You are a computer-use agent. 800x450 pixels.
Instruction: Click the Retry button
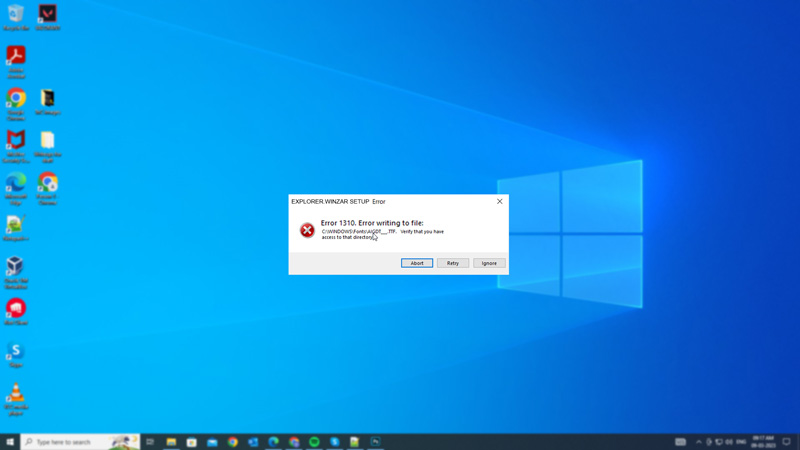coord(453,263)
